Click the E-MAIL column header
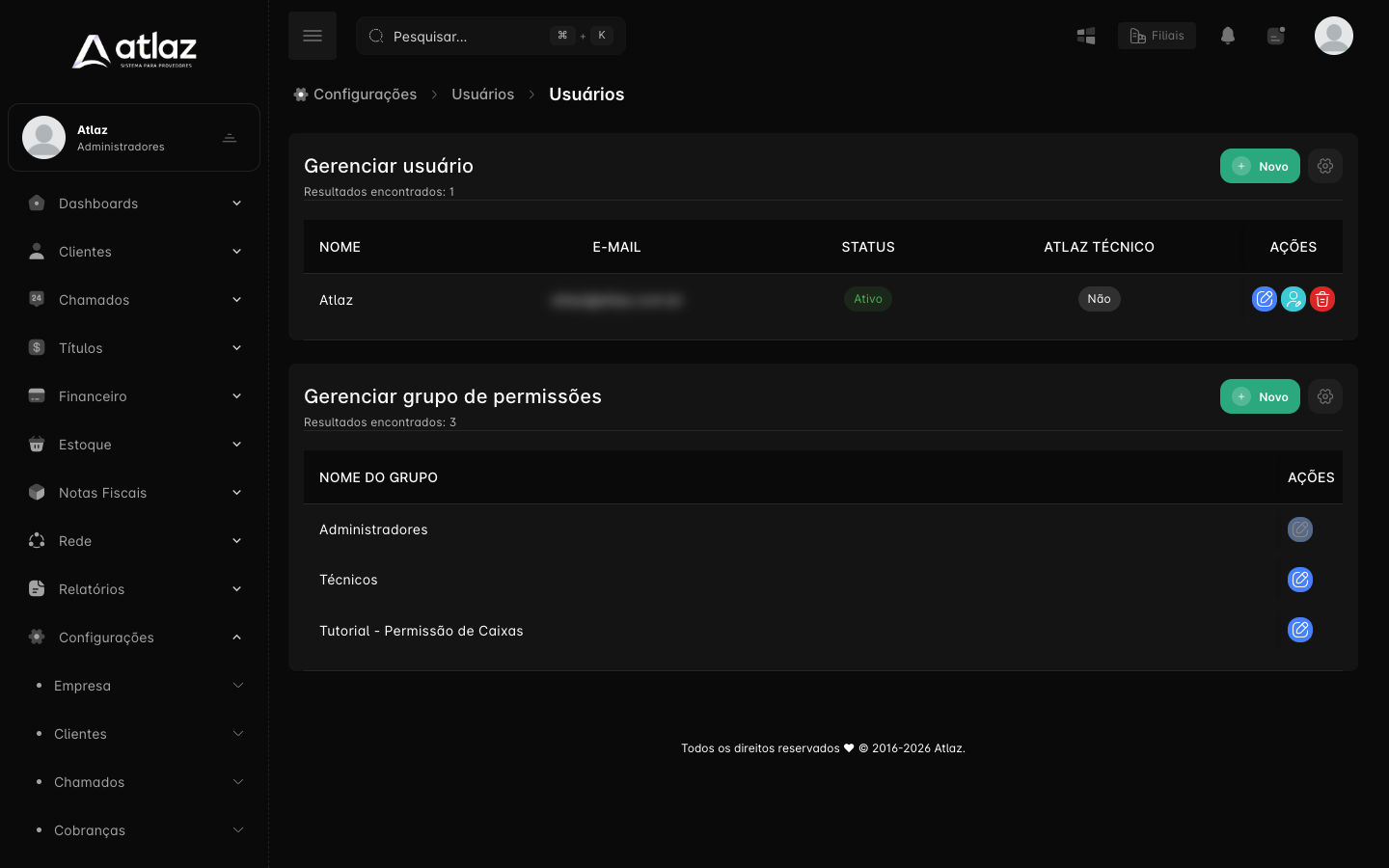 [616, 247]
